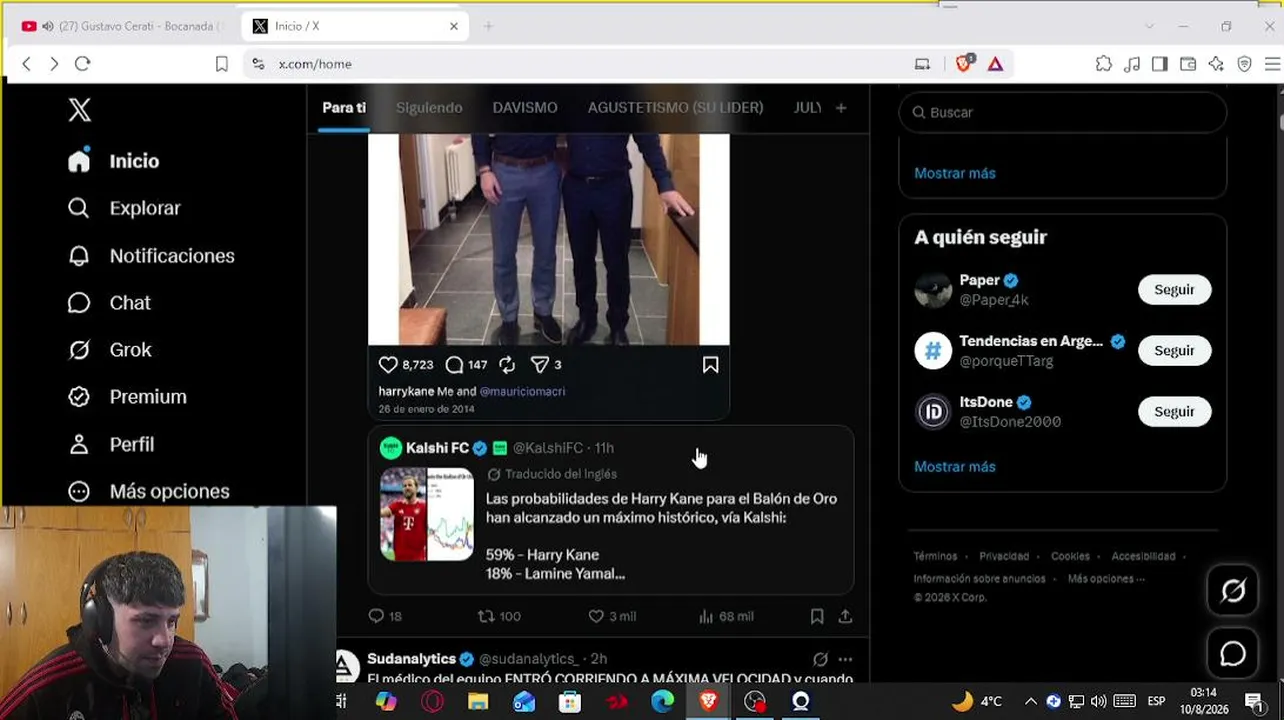Open the floating chat messages button

1233,653
